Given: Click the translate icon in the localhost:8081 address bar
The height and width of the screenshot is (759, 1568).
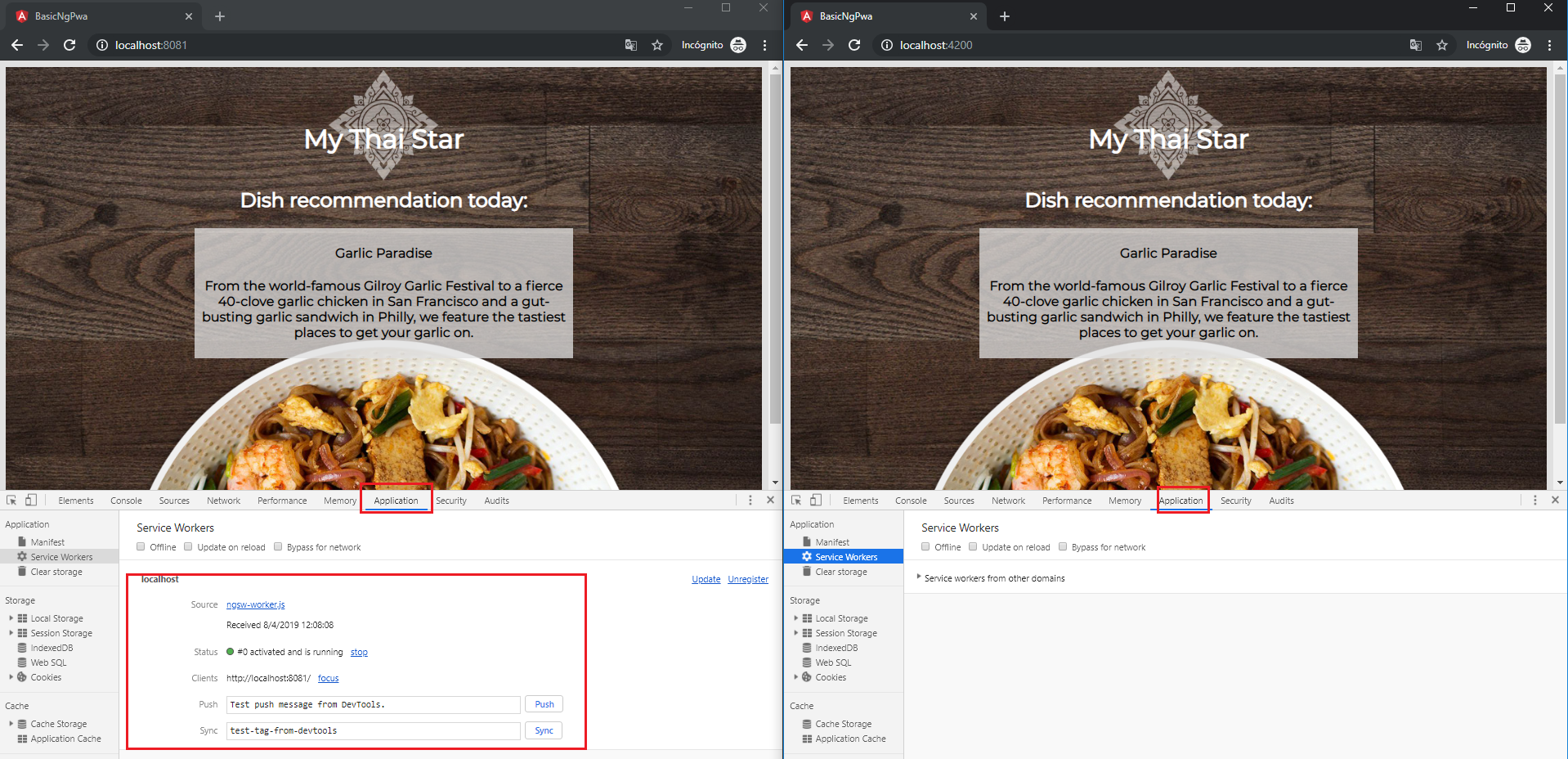Looking at the screenshot, I should coord(630,45).
